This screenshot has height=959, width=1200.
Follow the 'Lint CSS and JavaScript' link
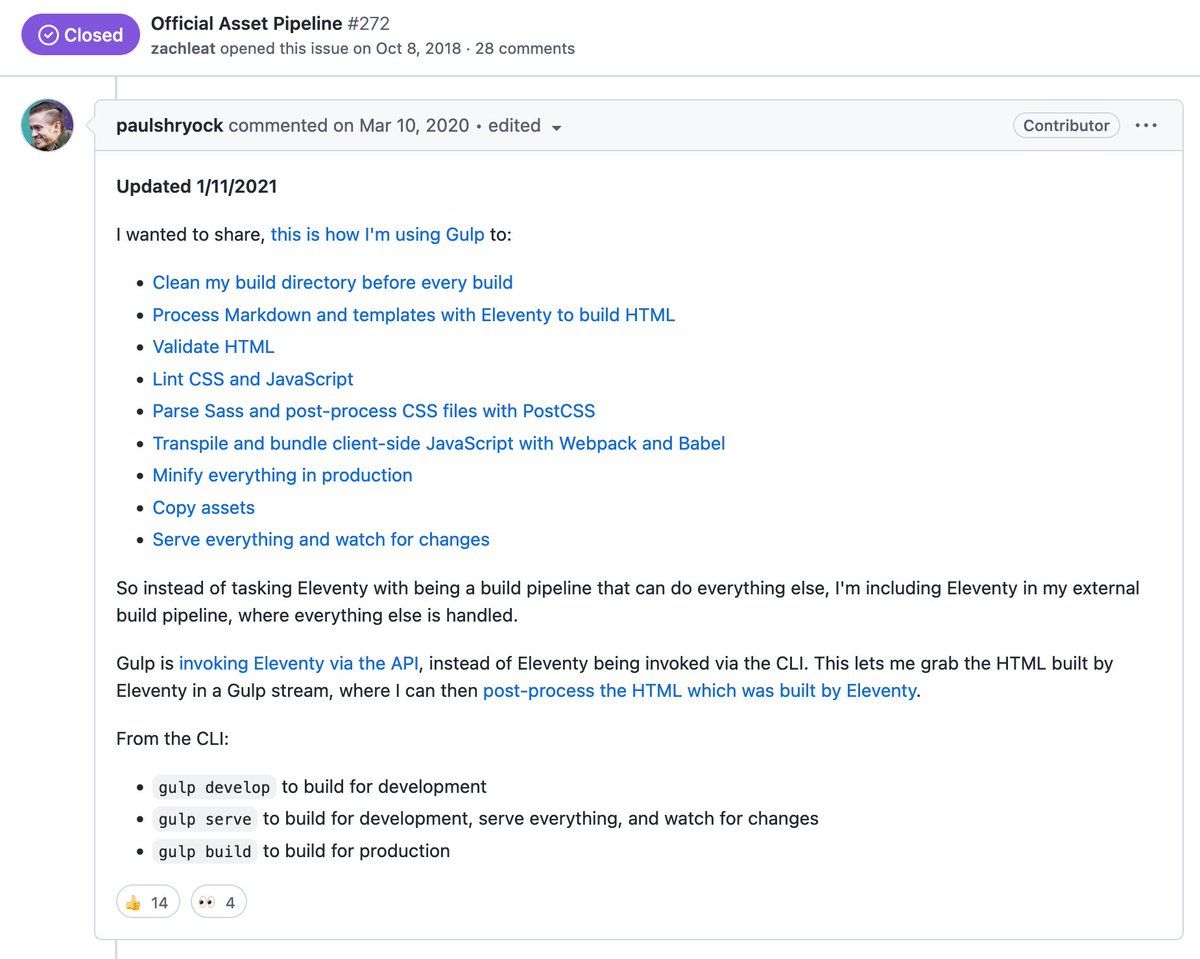point(253,379)
